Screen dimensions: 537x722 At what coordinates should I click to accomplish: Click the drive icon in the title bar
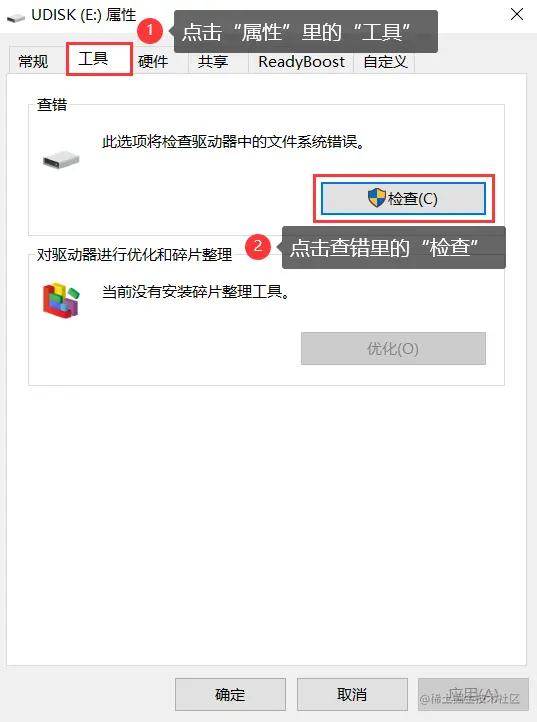tap(16, 17)
